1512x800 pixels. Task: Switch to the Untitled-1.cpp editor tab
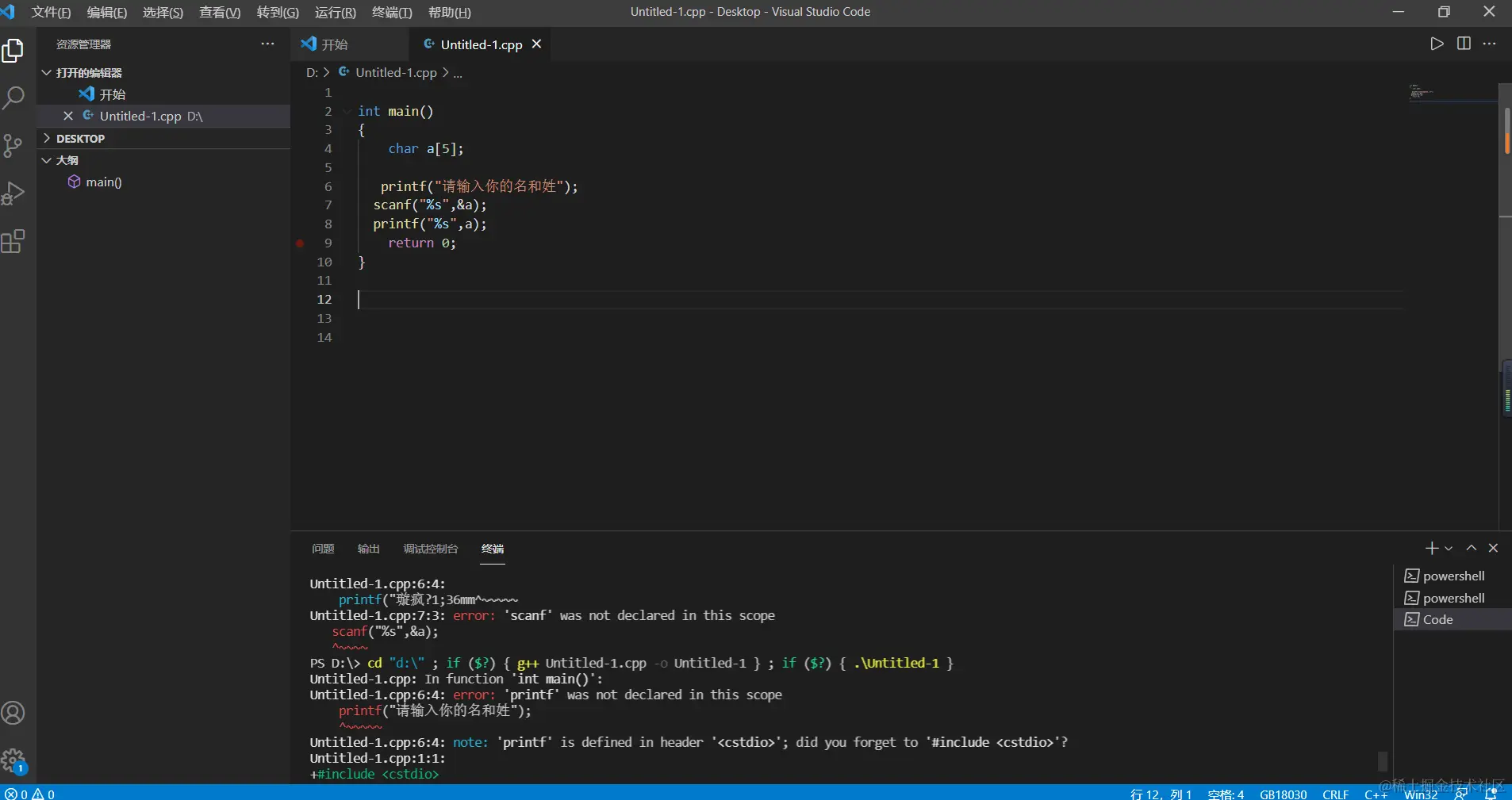pos(481,44)
